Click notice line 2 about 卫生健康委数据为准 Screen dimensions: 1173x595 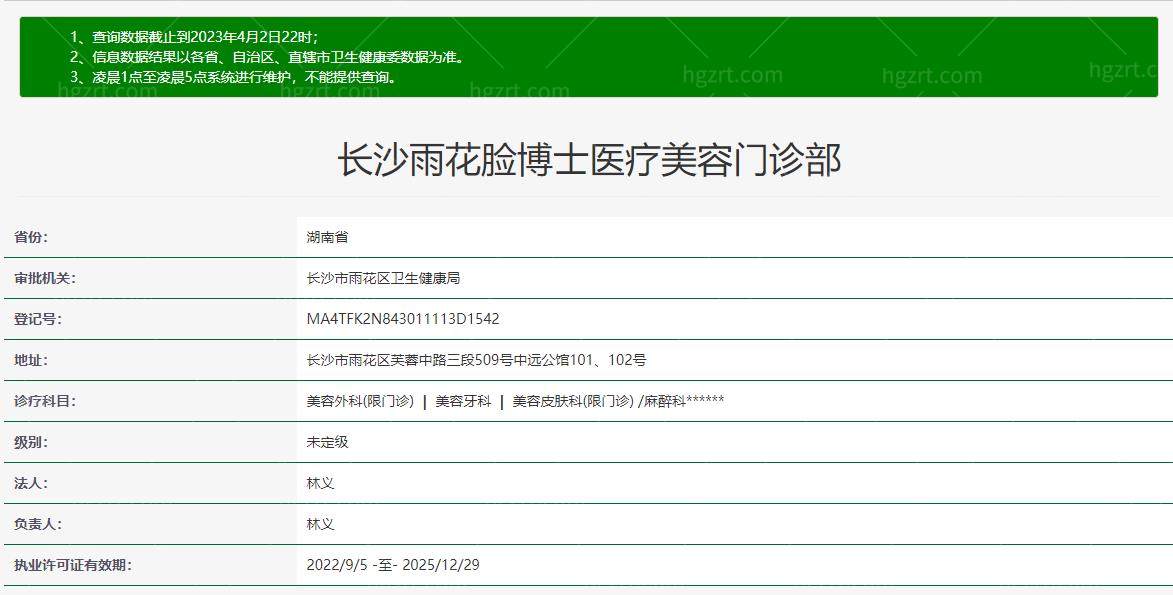pos(267,57)
